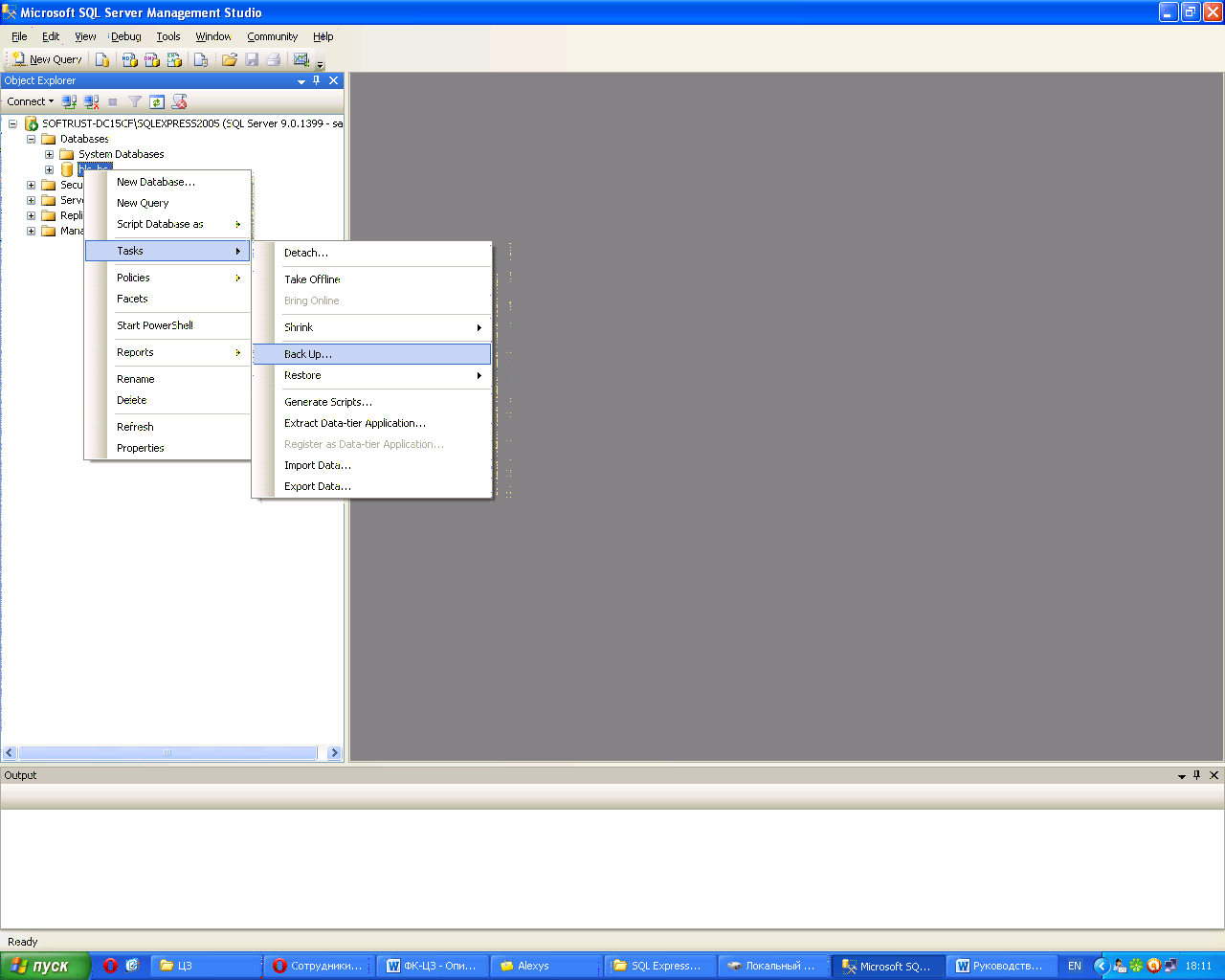Open the Edit menu
This screenshot has width=1225, height=980.
click(x=51, y=36)
